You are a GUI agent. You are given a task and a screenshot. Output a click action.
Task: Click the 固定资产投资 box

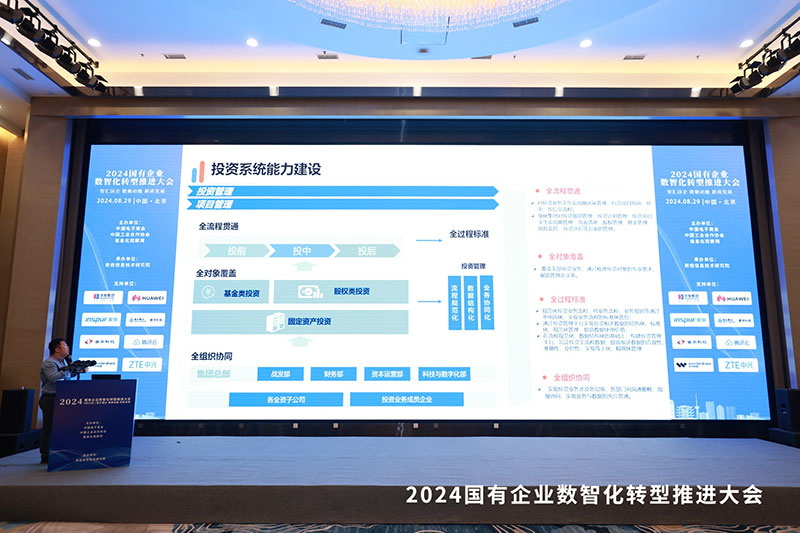(300, 322)
